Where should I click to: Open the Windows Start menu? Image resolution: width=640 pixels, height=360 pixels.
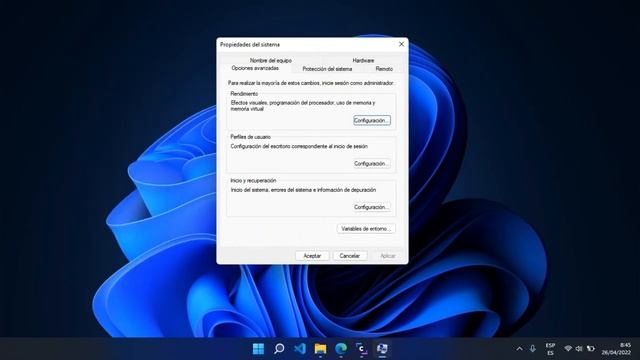click(258, 349)
